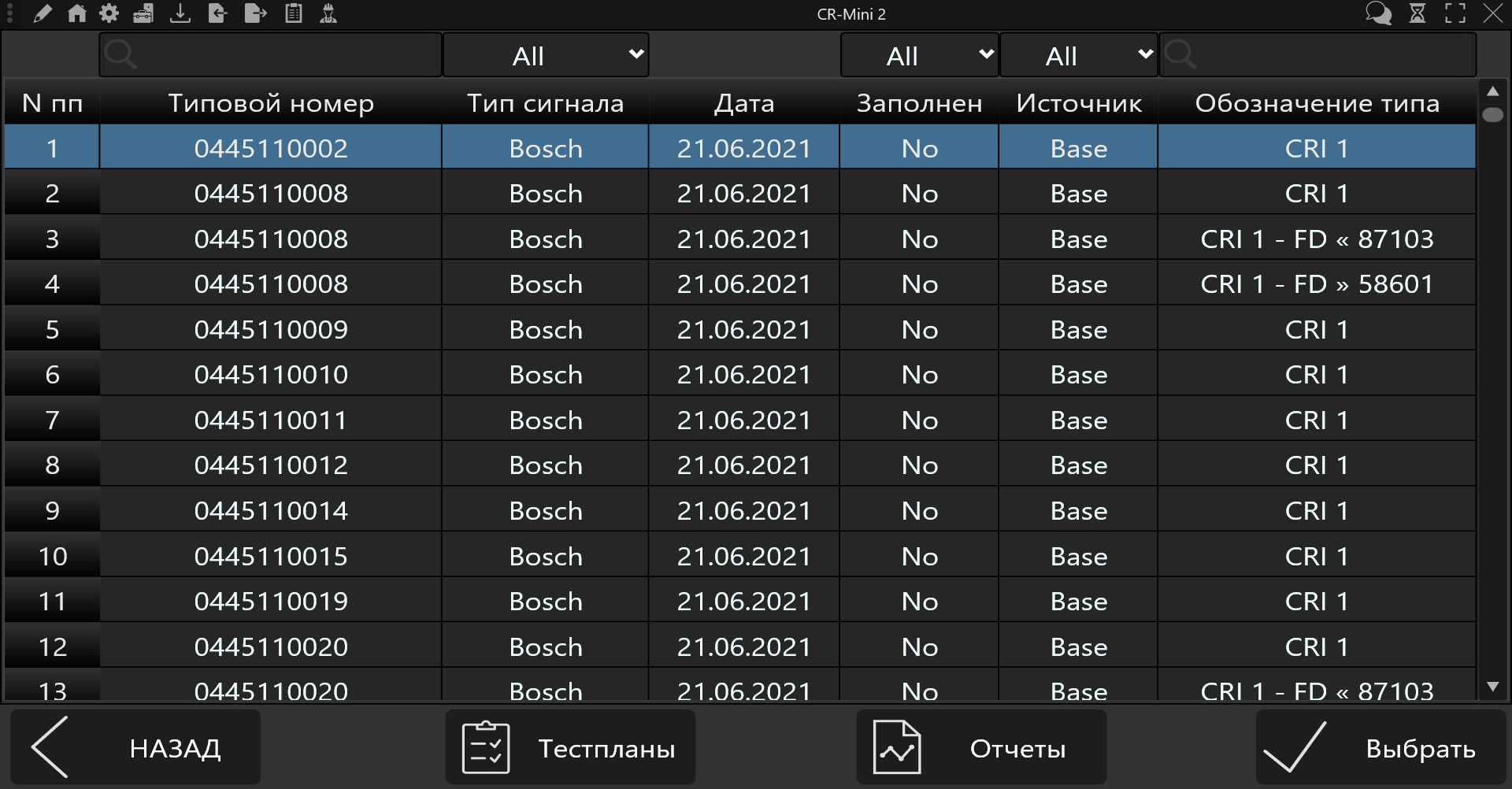Focus the Обозначение типа search field
1512x789 pixels.
point(1317,55)
